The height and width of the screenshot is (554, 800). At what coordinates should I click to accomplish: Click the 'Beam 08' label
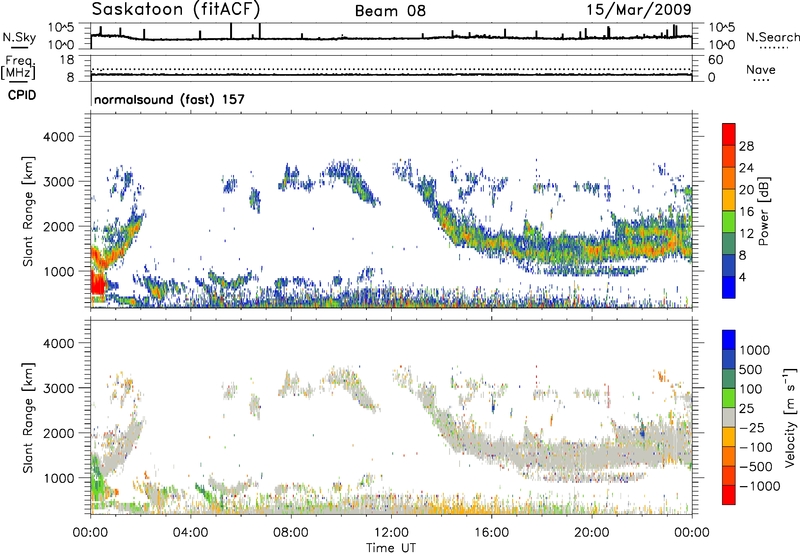pos(390,11)
